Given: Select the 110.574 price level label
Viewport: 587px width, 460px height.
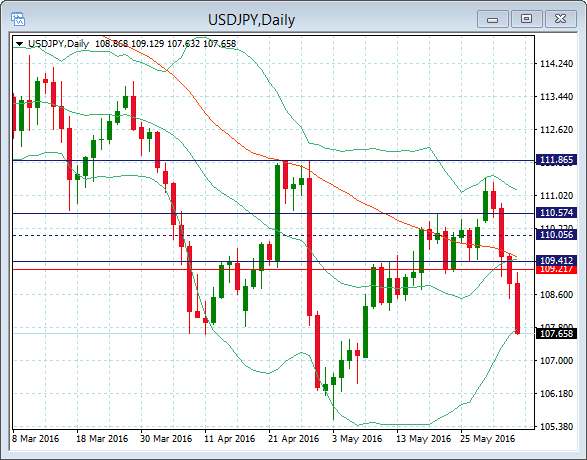Looking at the screenshot, I should 556,213.
